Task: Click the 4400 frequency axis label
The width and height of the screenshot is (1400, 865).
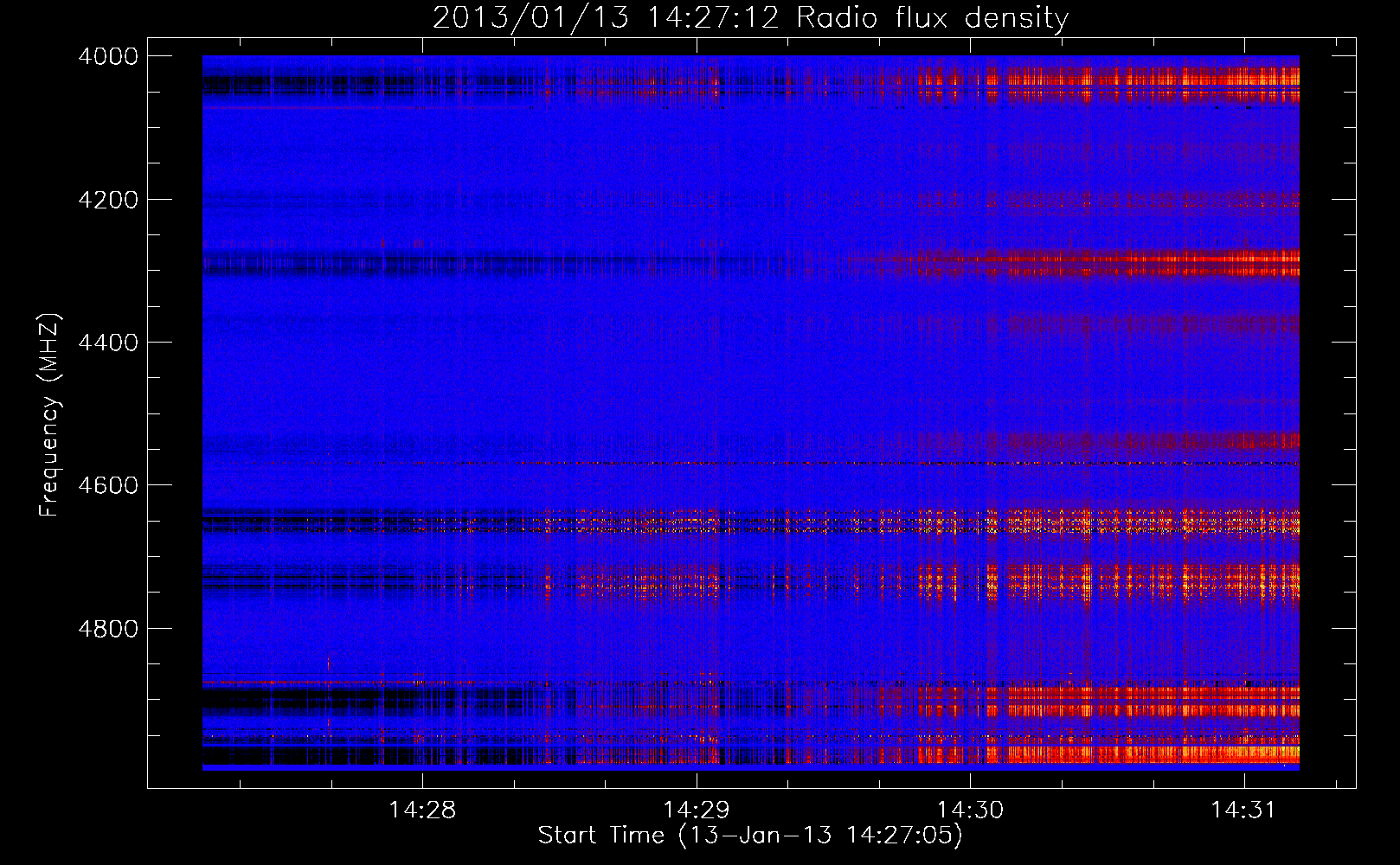Action: point(108,343)
